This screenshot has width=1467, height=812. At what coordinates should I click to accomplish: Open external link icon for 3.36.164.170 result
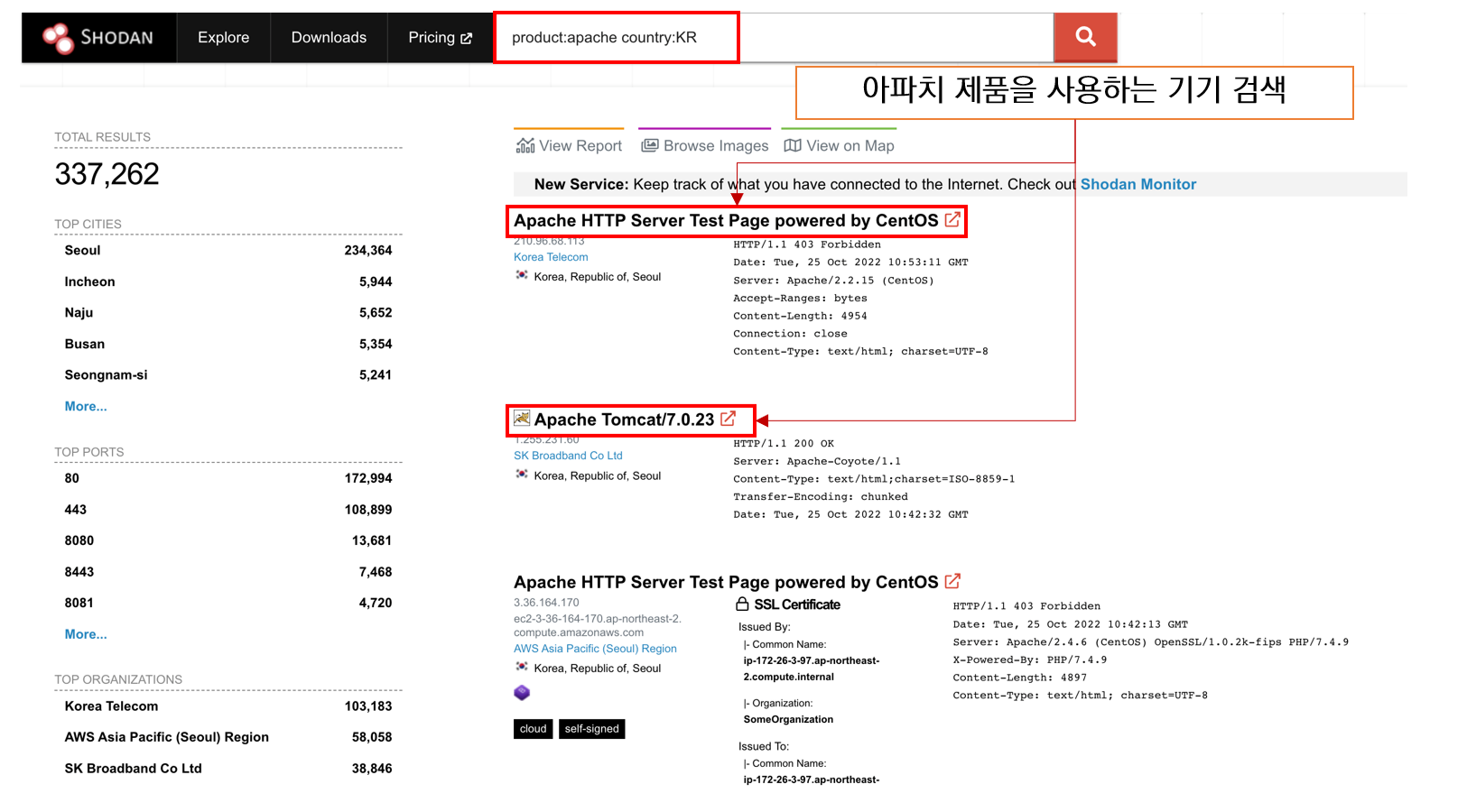pos(952,581)
